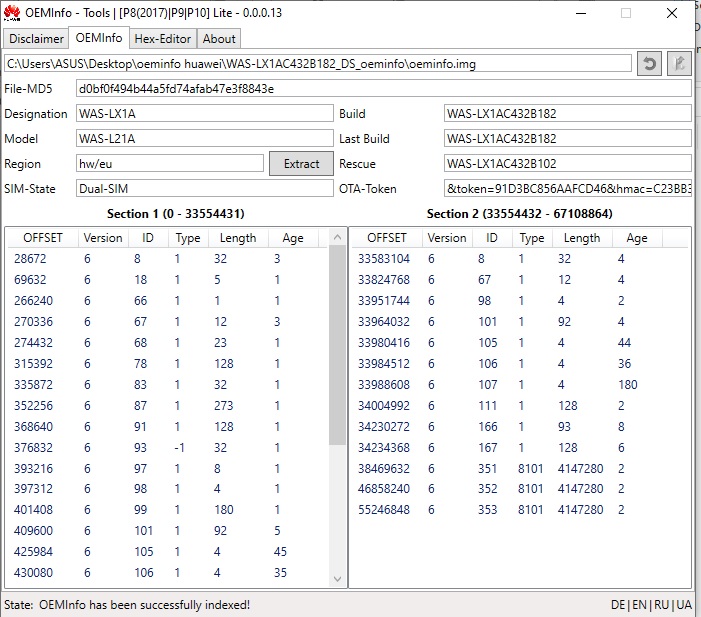Sort Section 2 by ID column header
The height and width of the screenshot is (617, 701).
tap(492, 238)
